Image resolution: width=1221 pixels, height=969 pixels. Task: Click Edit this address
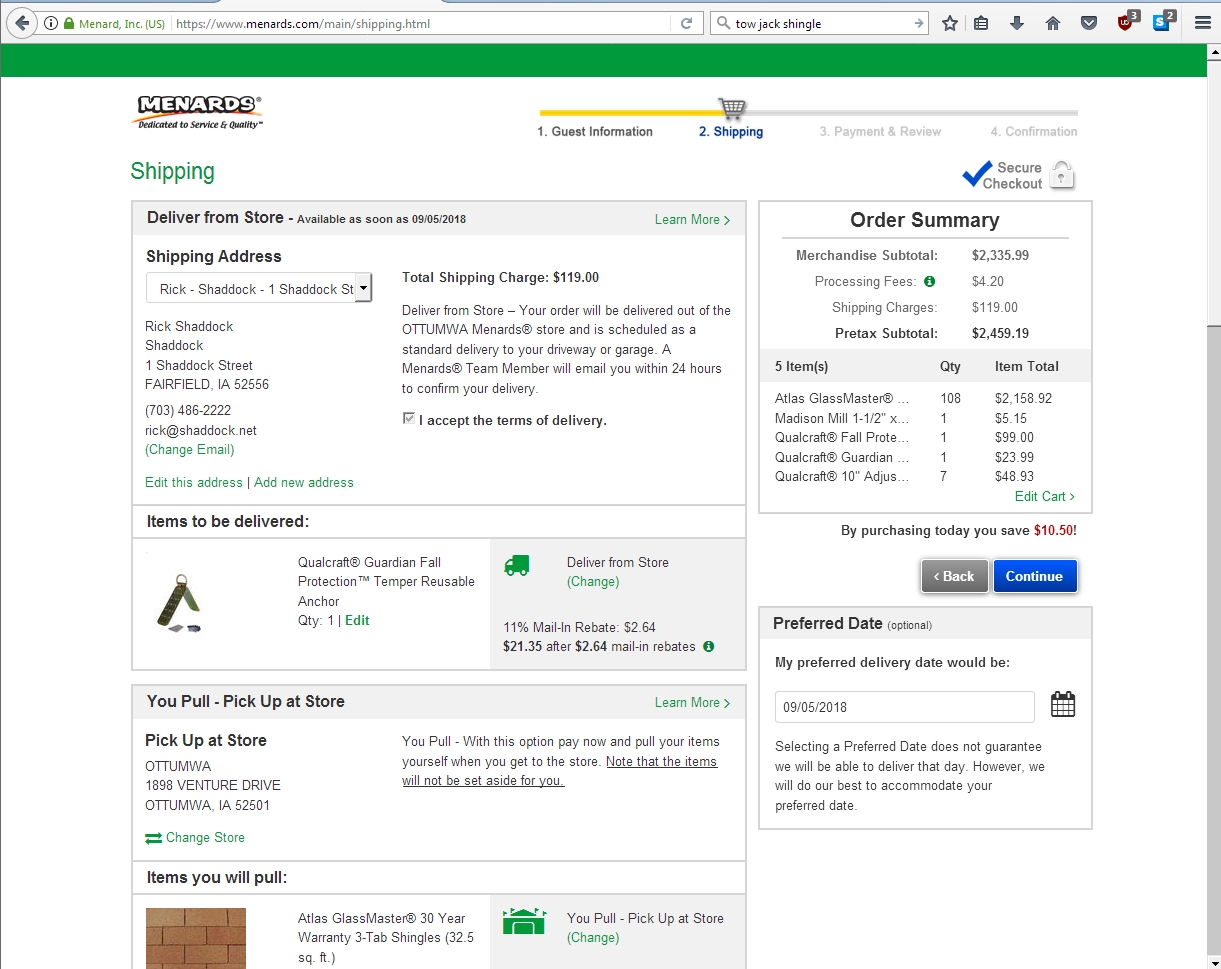(194, 482)
